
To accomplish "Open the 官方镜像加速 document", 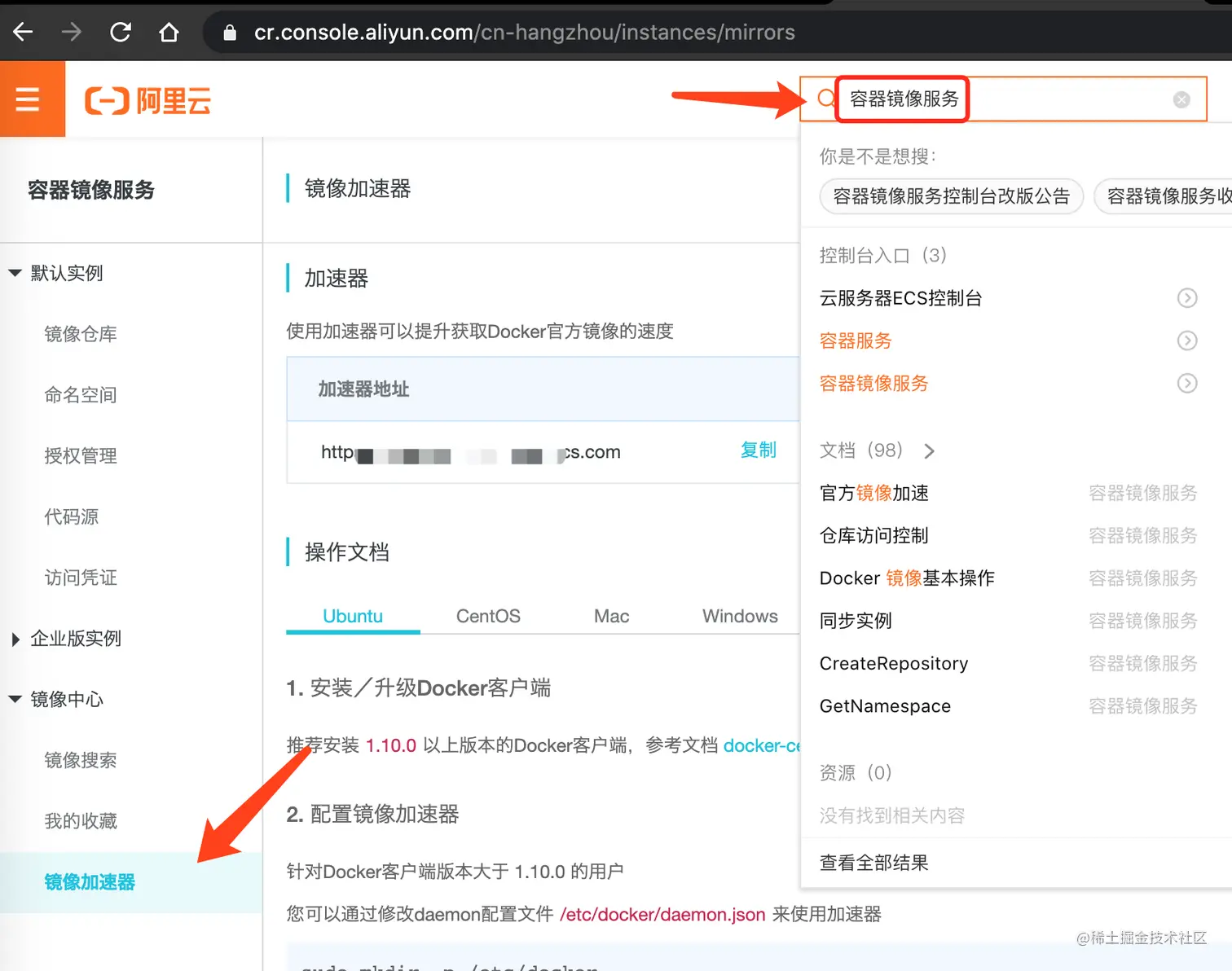I will 873,493.
